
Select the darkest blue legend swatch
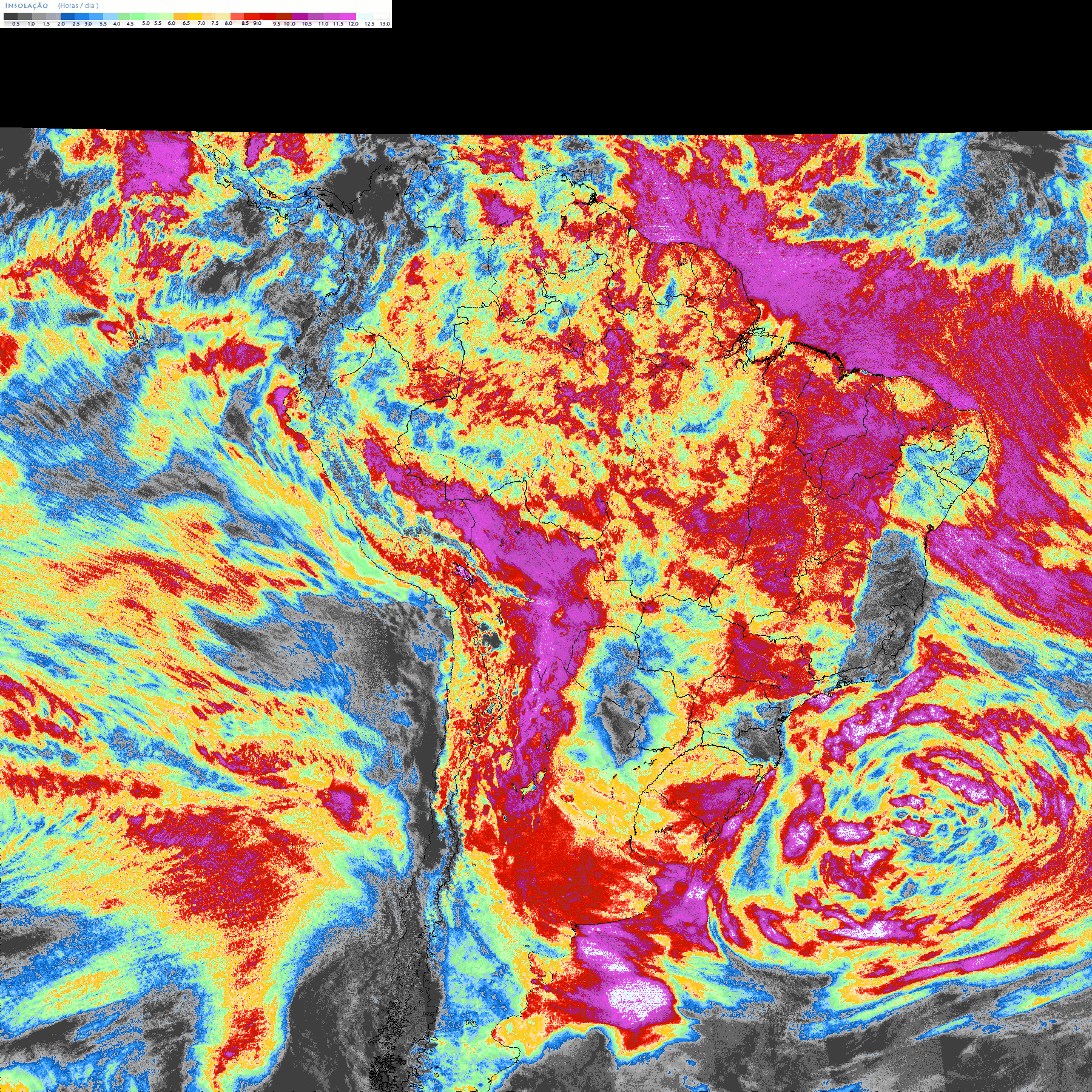tap(67, 16)
